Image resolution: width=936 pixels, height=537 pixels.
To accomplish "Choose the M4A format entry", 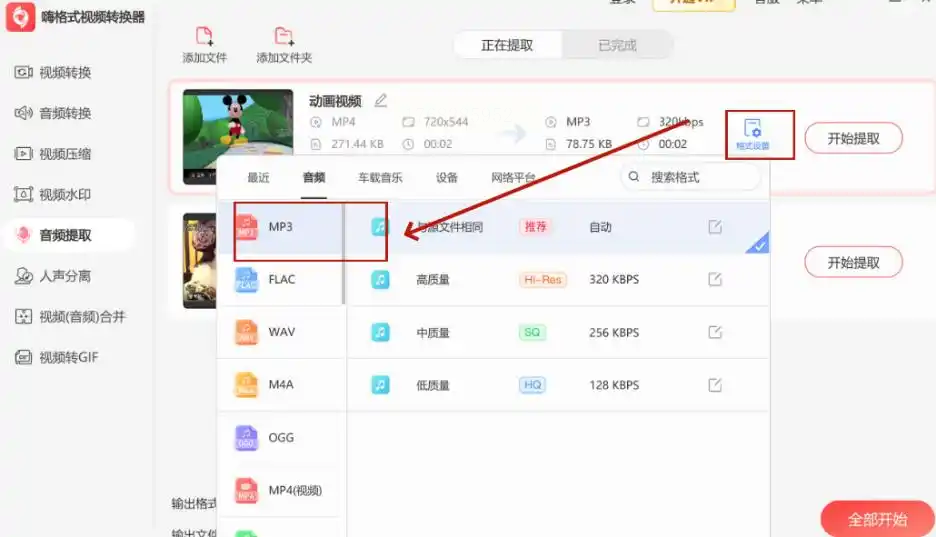I will tap(281, 384).
